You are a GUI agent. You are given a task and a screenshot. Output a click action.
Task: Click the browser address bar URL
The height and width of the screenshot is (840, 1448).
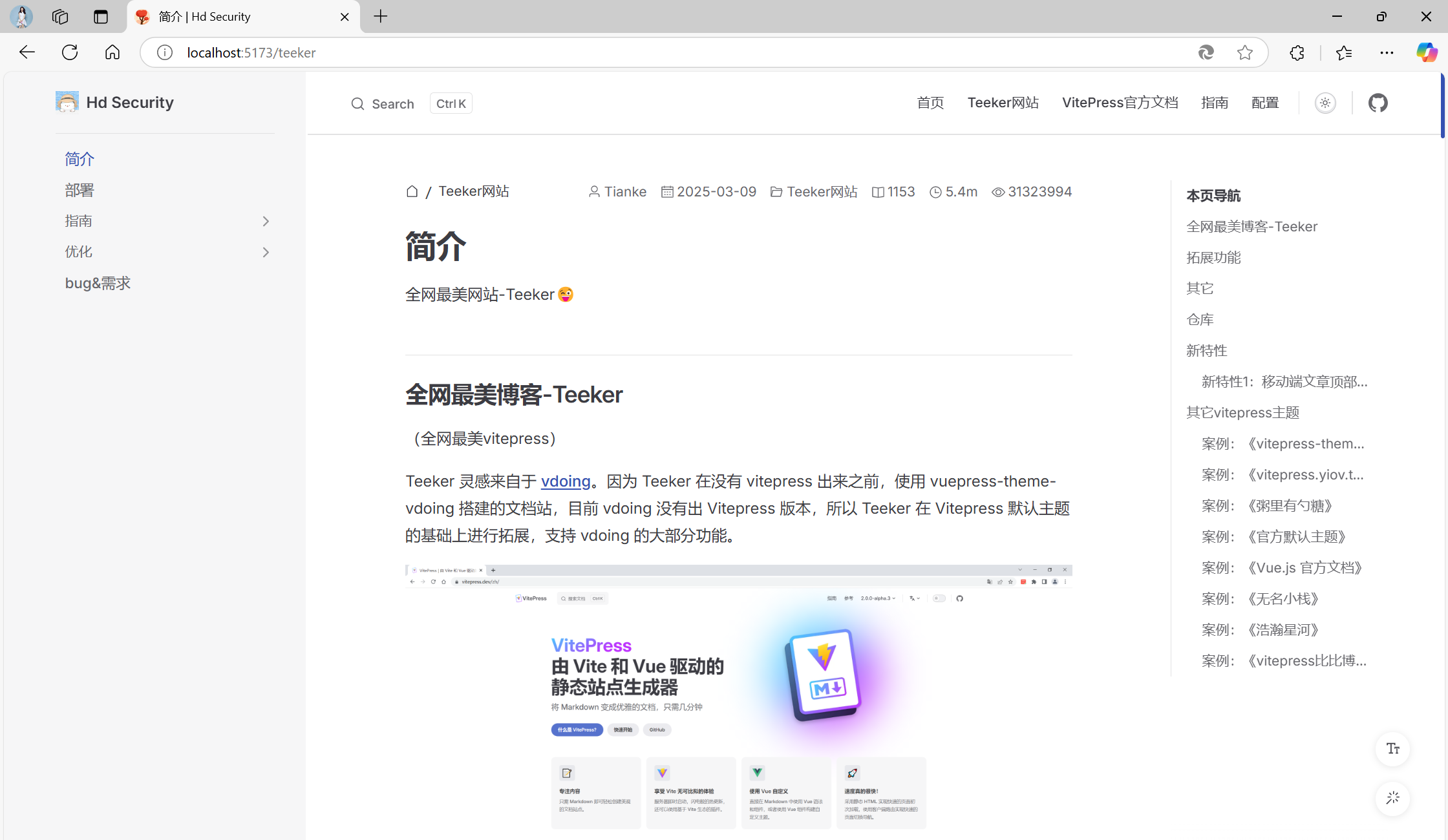[x=251, y=52]
